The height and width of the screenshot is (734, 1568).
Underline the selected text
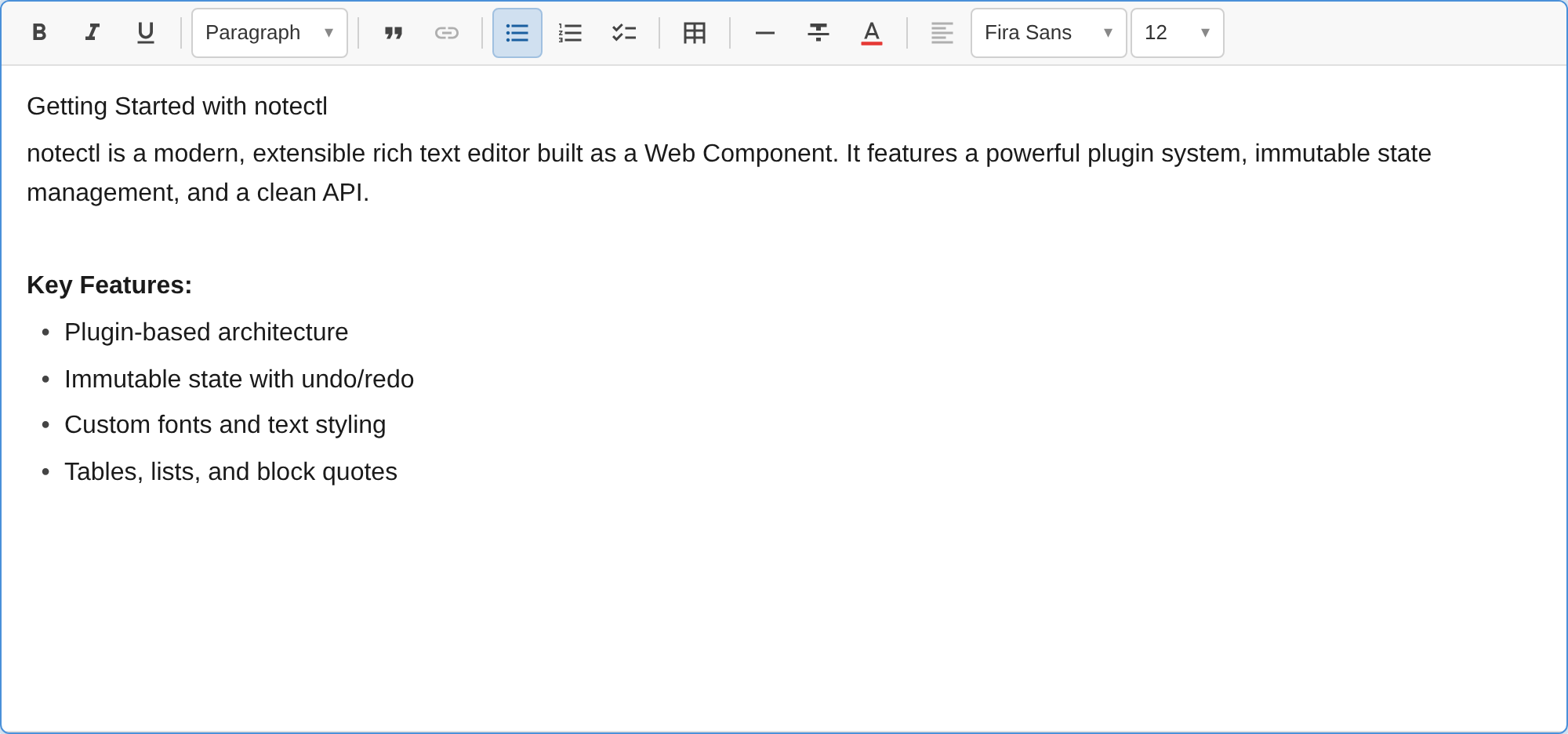click(145, 32)
